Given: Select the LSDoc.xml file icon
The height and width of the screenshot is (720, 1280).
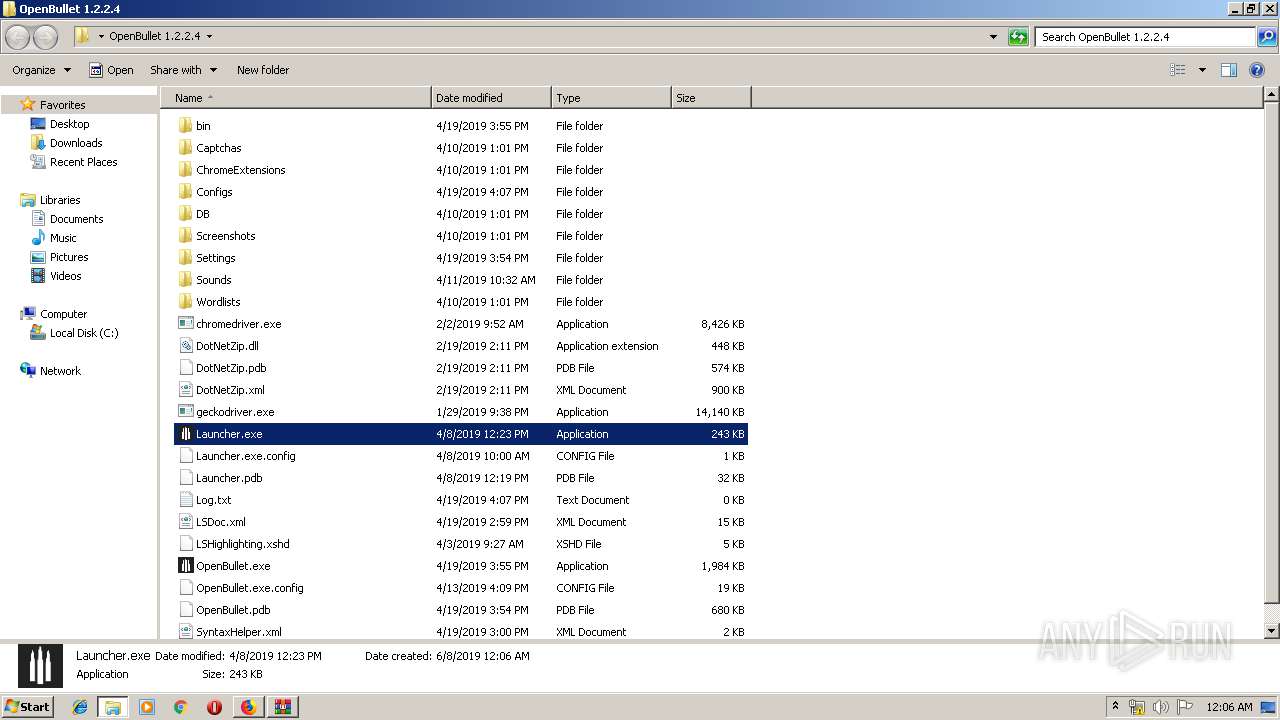Looking at the screenshot, I should pos(185,522).
